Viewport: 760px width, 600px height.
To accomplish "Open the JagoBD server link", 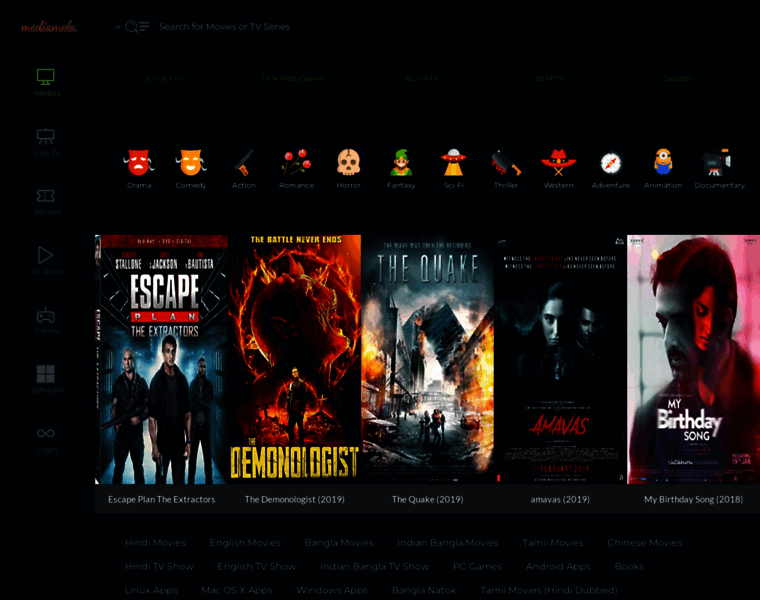I will (678, 78).
